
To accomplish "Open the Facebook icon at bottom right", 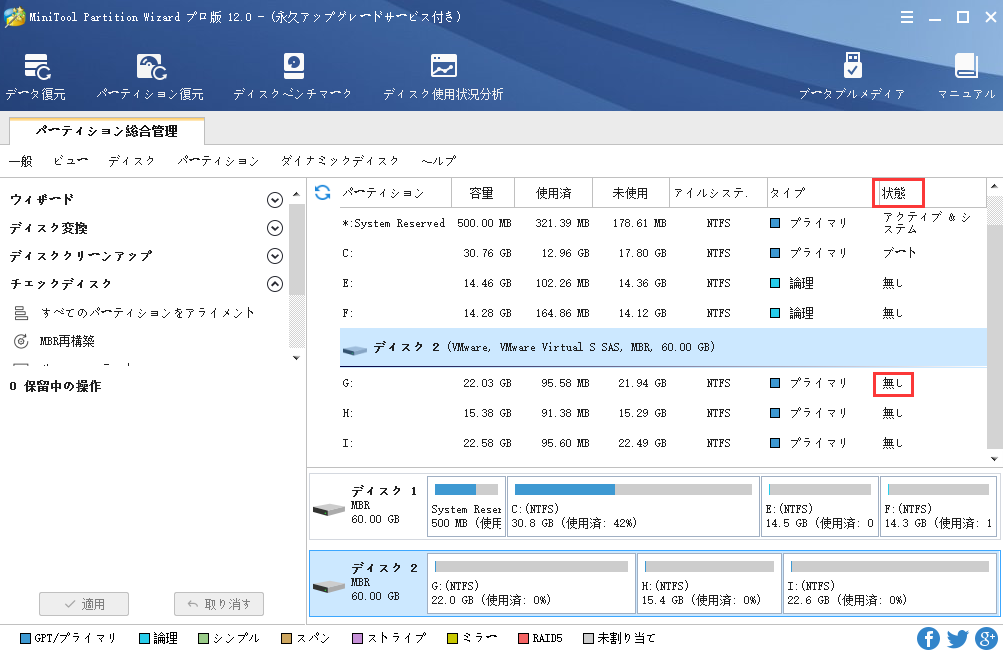I will click(x=928, y=638).
